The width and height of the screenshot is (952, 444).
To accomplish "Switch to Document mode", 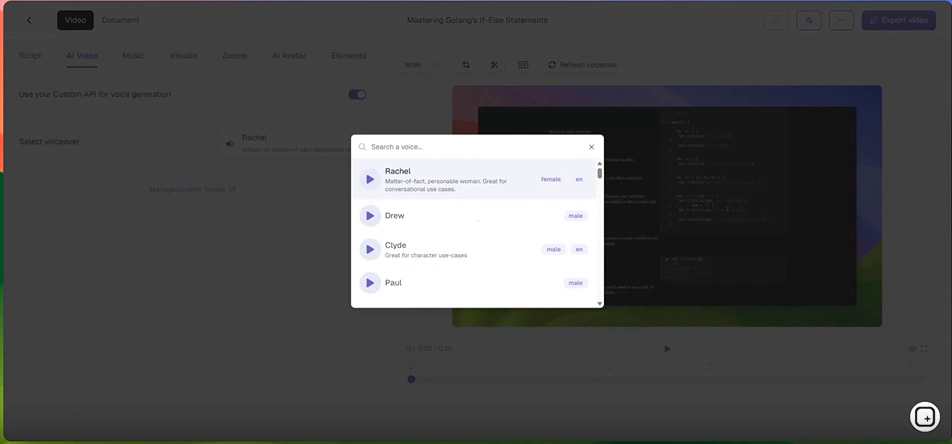I will (x=120, y=20).
